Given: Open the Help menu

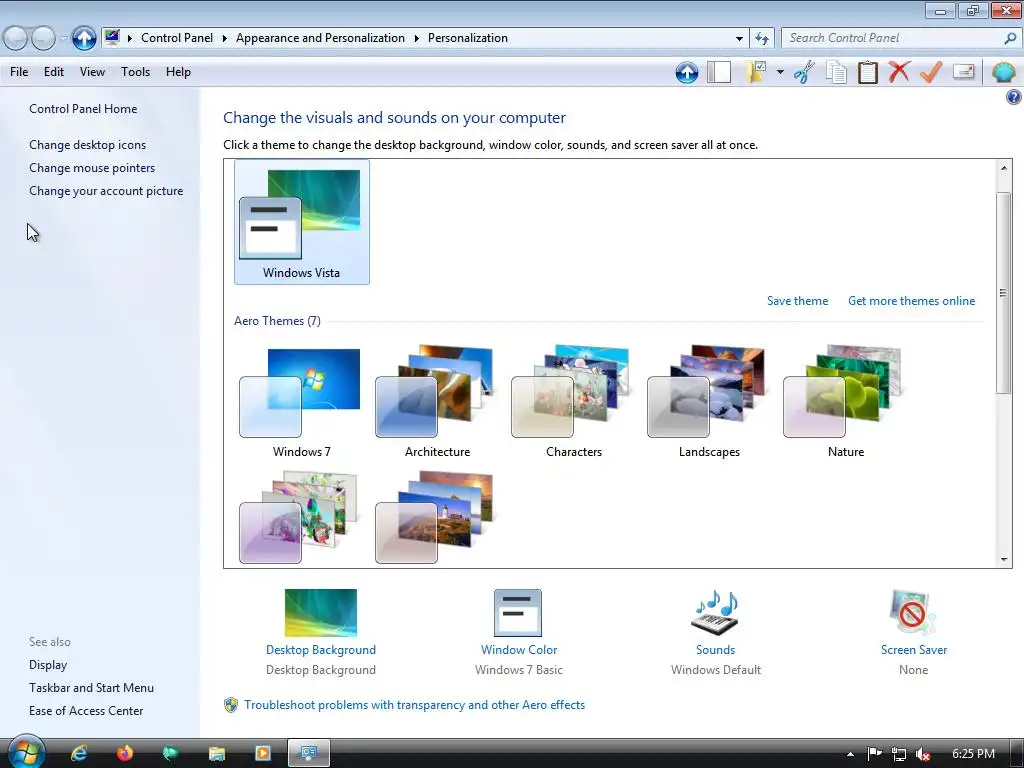Looking at the screenshot, I should 178,72.
